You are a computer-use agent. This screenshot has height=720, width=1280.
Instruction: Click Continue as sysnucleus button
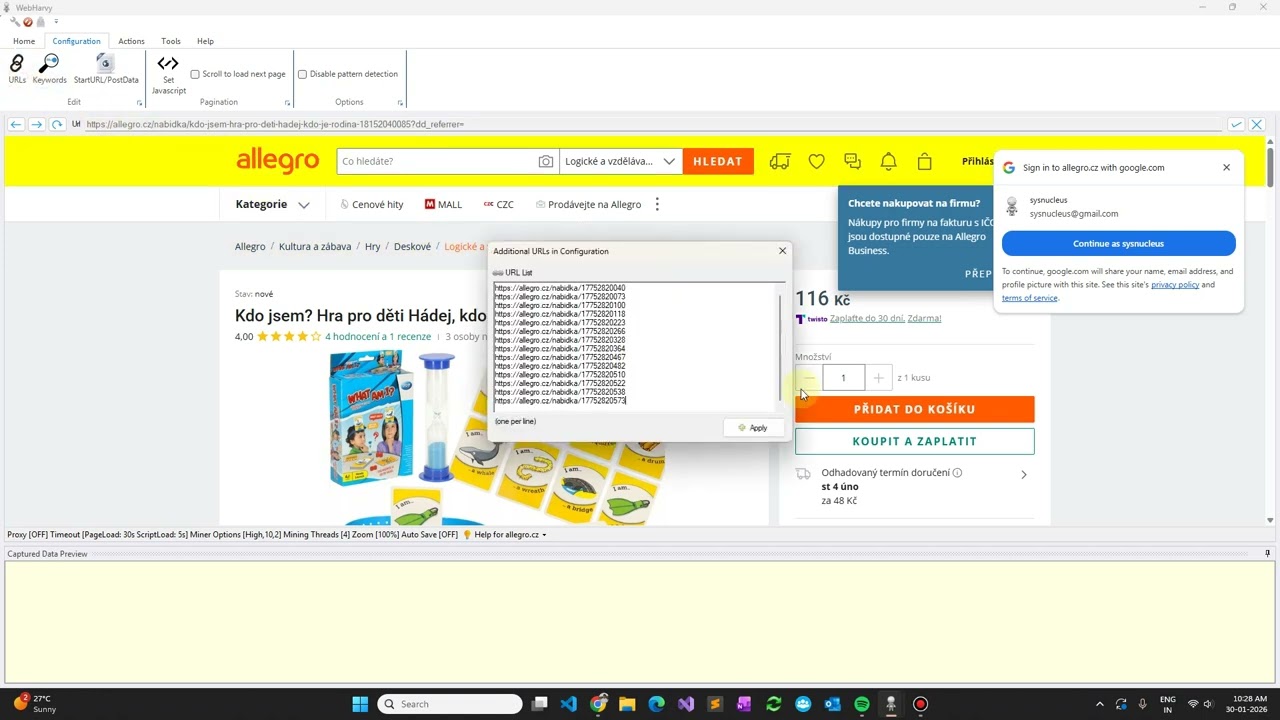point(1118,243)
